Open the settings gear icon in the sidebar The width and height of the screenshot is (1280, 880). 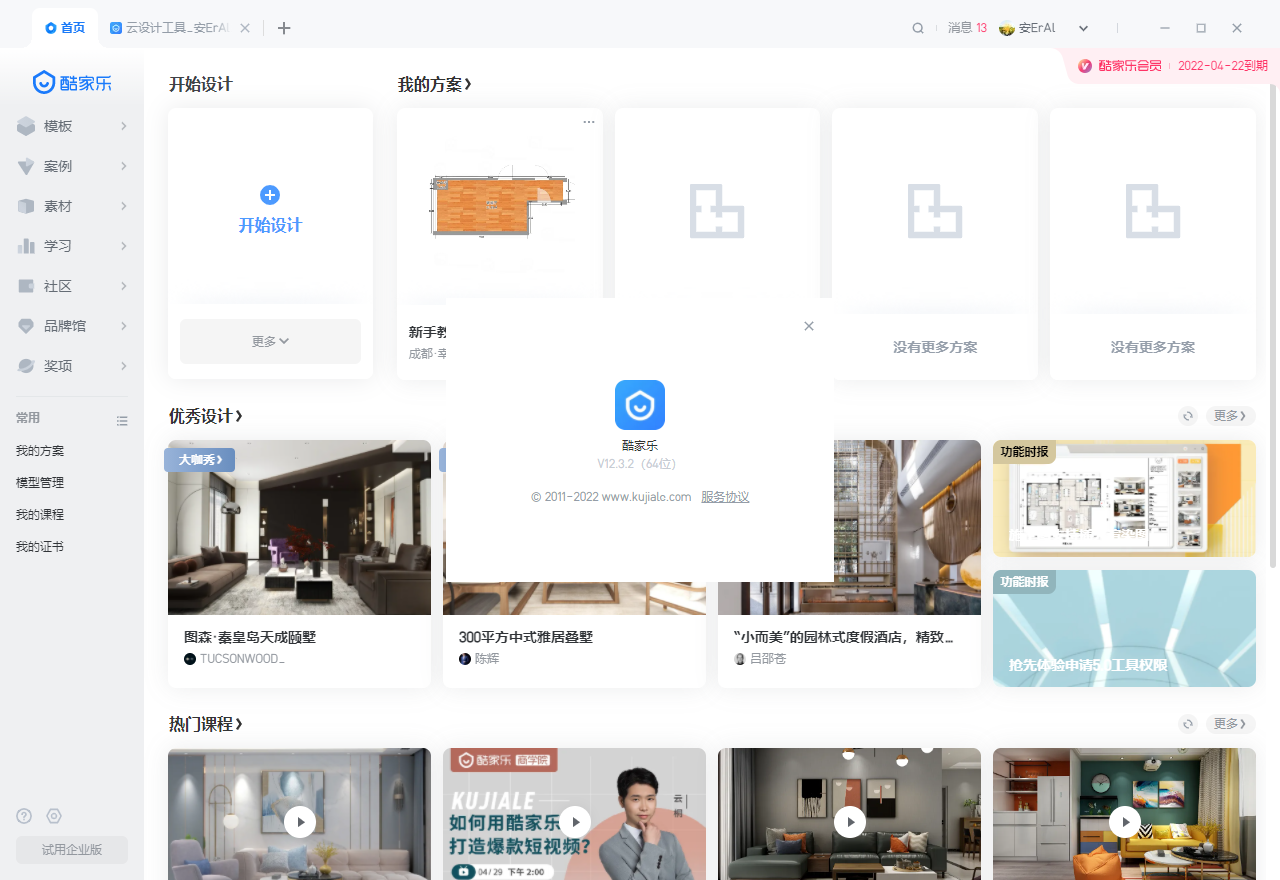(54, 816)
